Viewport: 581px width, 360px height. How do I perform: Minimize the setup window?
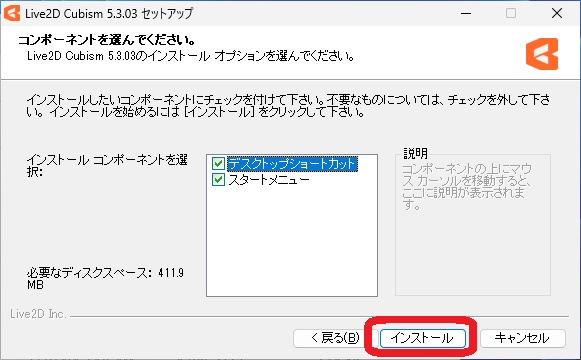[x=466, y=13]
